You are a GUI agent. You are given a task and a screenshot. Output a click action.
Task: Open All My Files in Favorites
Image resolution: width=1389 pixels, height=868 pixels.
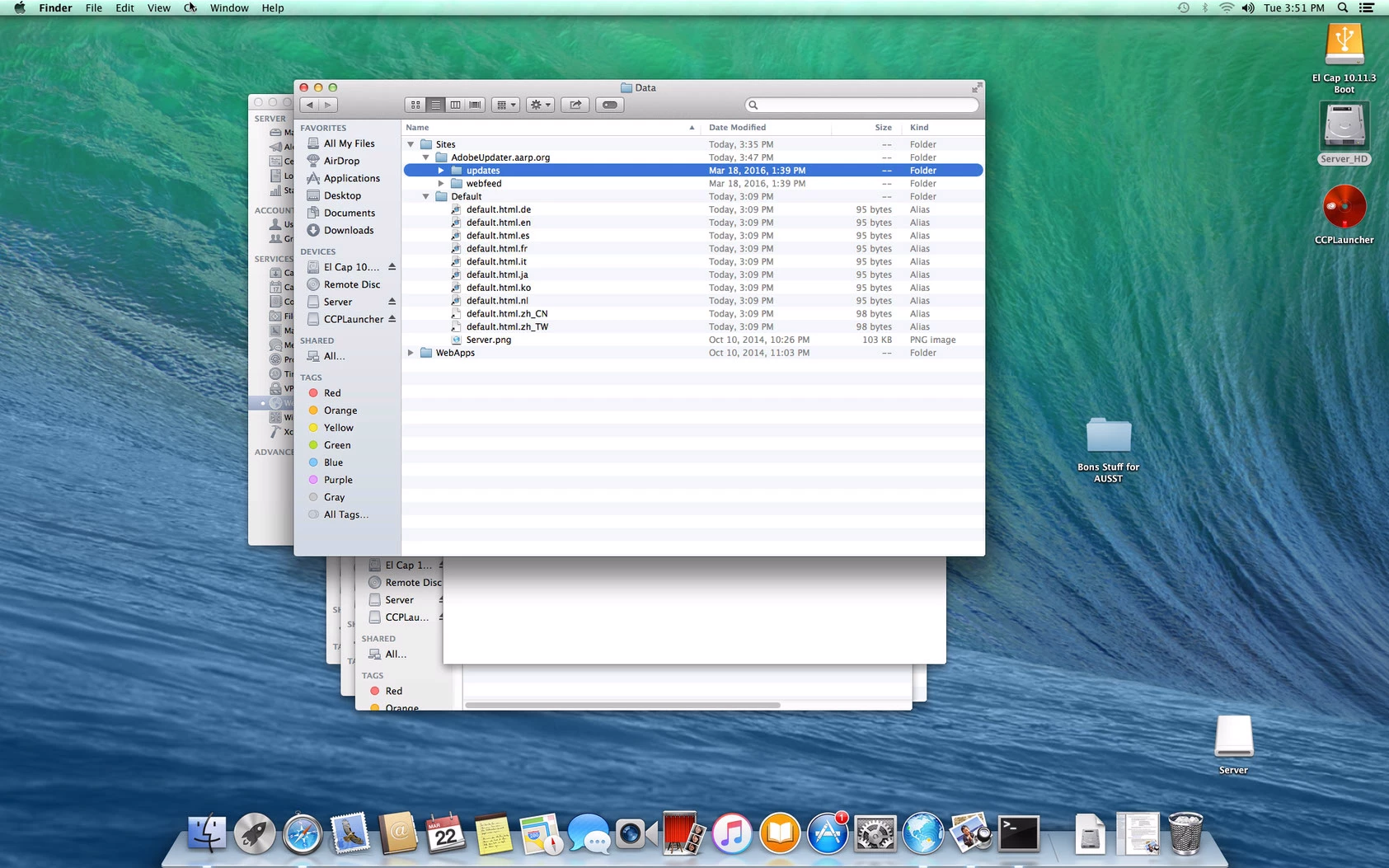349,143
